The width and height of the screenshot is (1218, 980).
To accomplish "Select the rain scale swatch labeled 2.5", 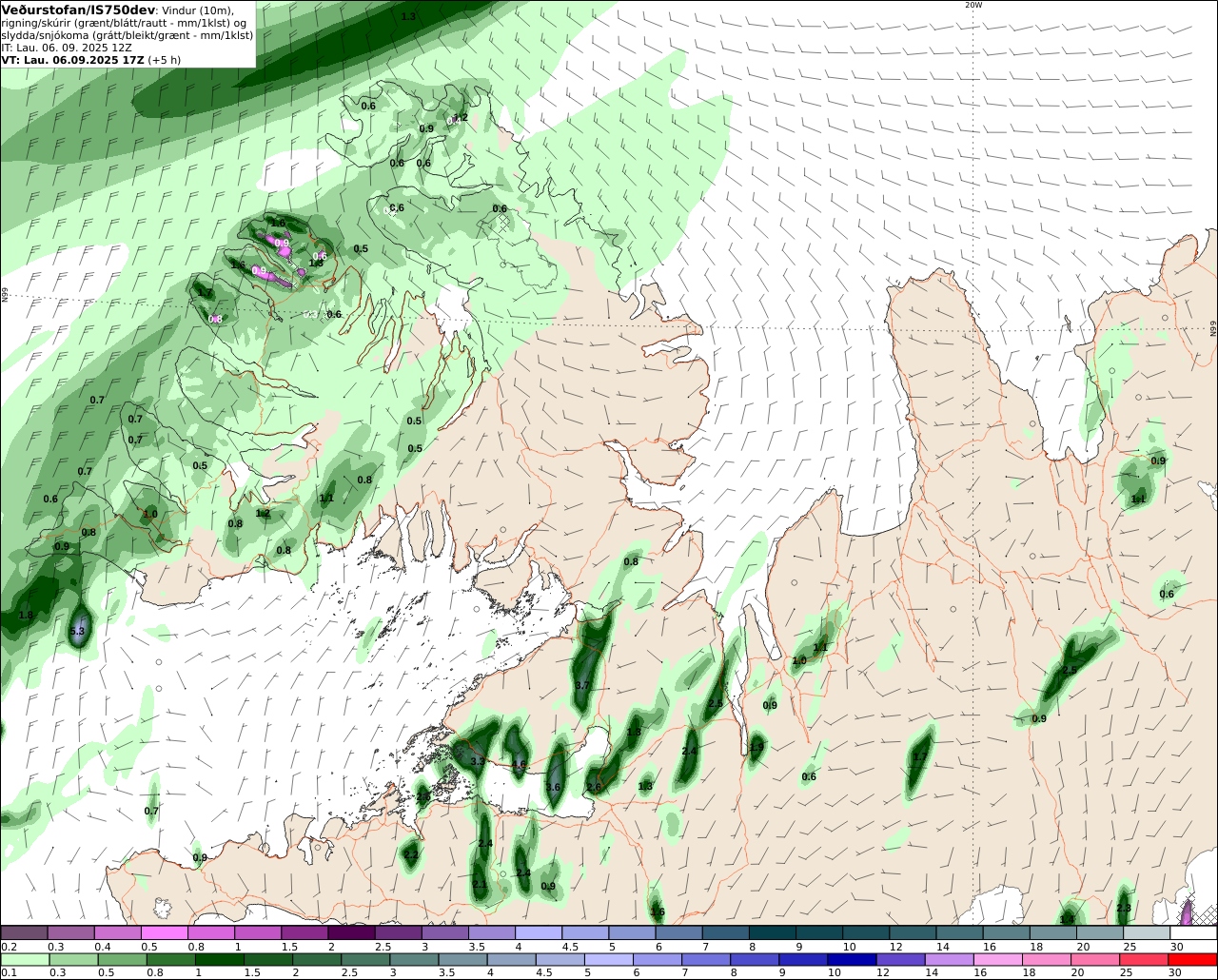I will pos(365,960).
